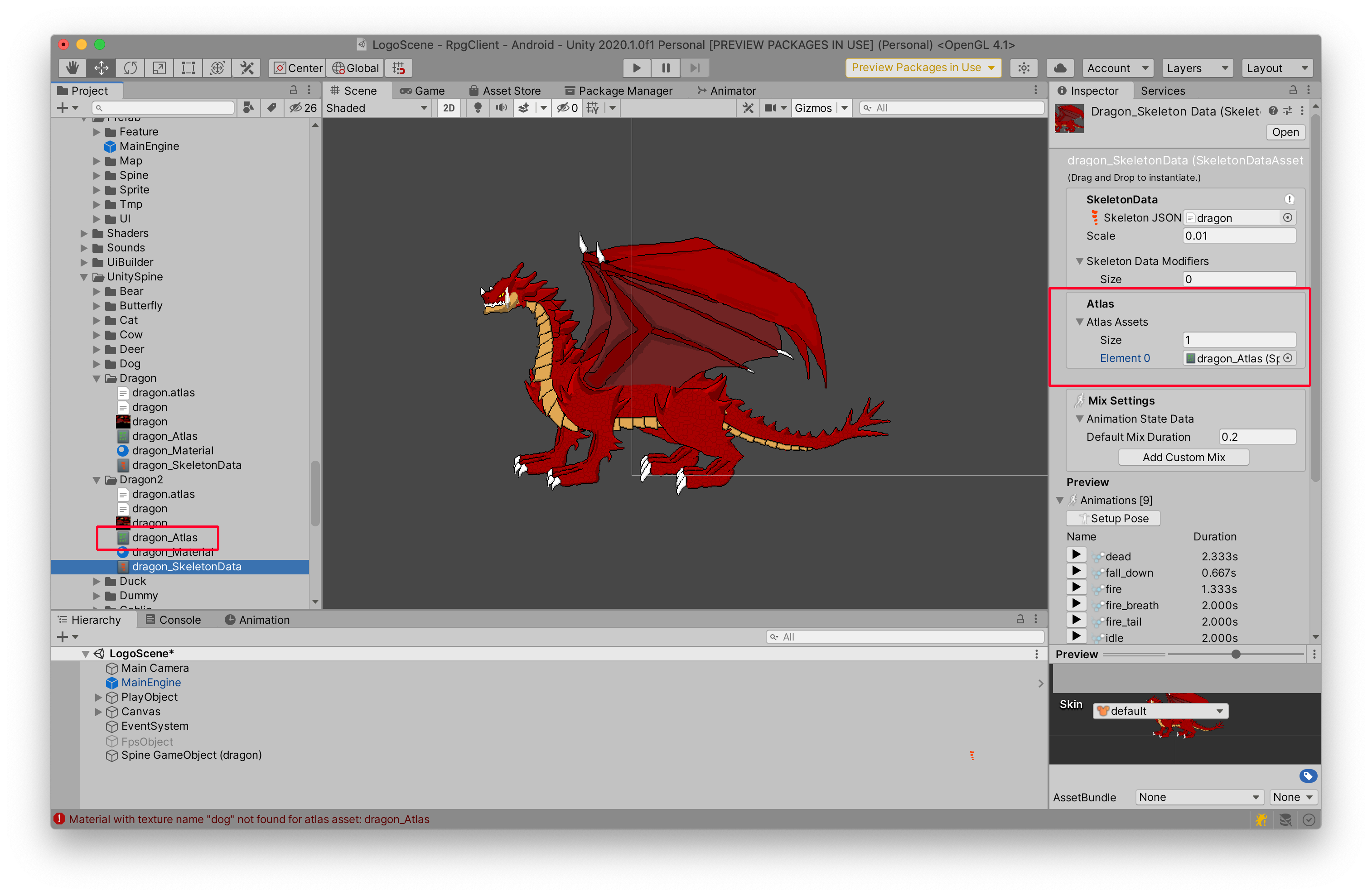The width and height of the screenshot is (1372, 896).
Task: Play the fire_breath animation preview
Action: tap(1076, 604)
